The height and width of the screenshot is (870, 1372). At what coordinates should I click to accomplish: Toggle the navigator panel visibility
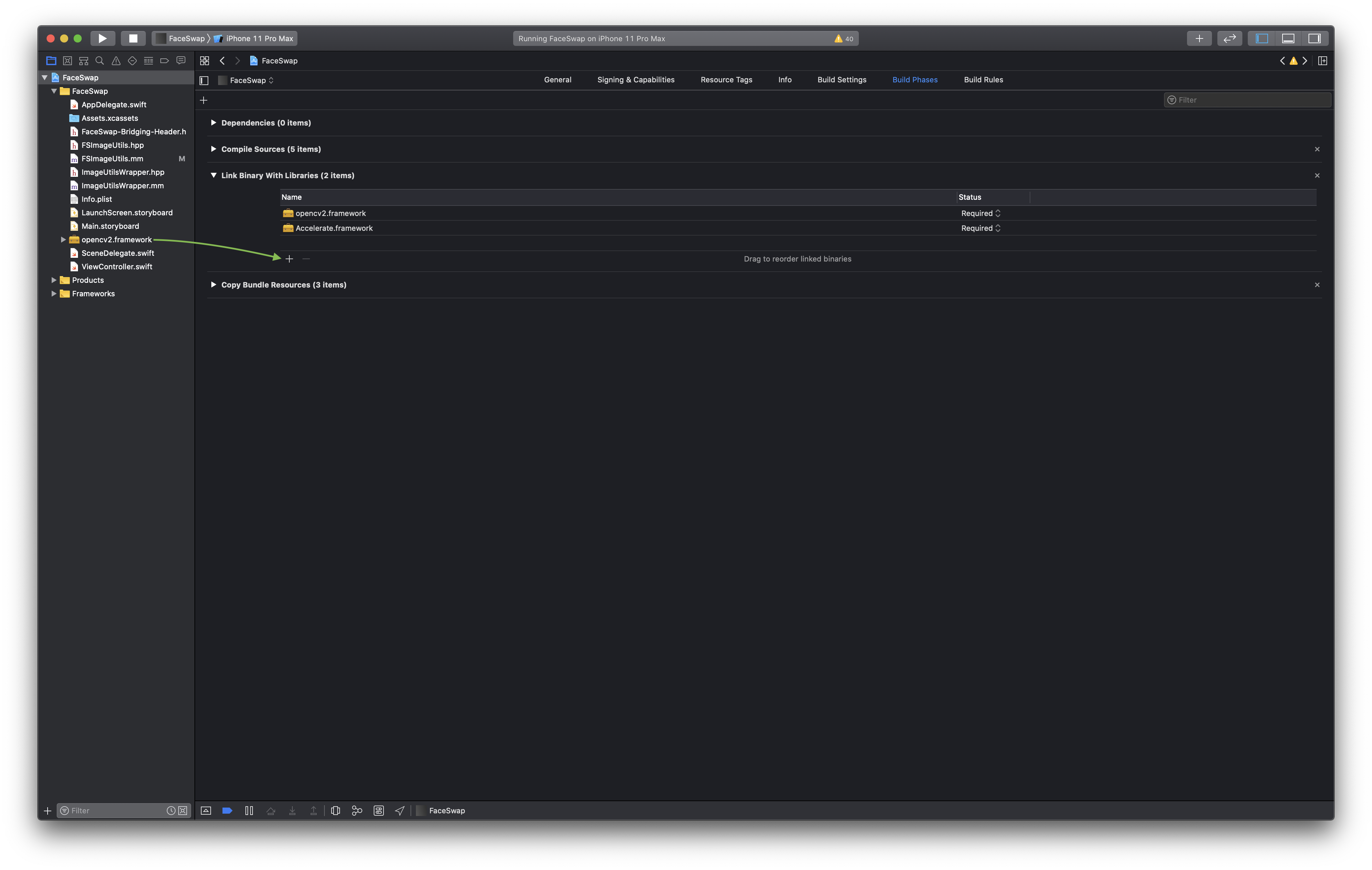1262,38
